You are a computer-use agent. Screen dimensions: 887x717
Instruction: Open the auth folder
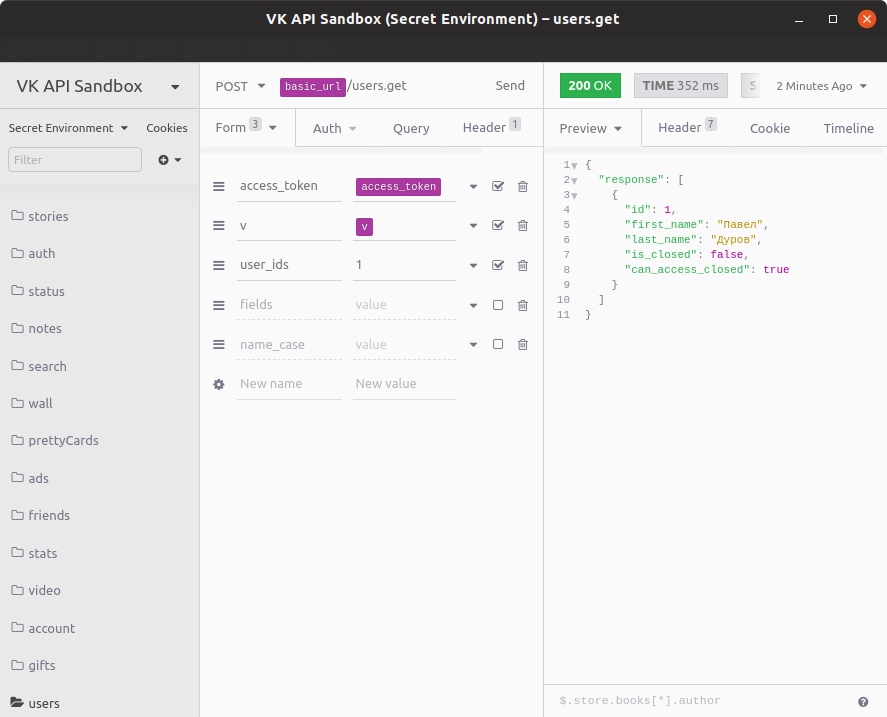[x=33, y=253]
